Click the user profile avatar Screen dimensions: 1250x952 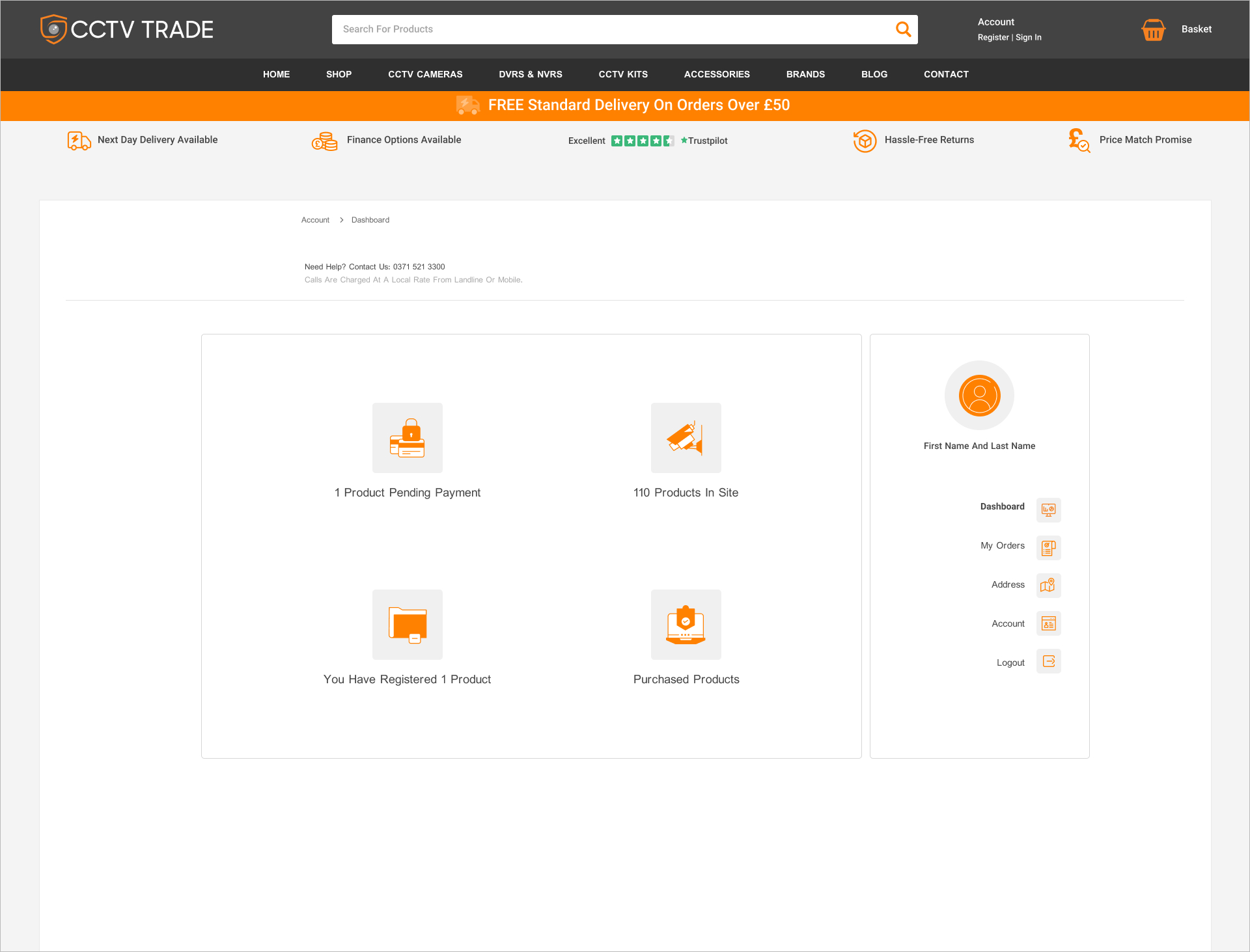tap(979, 396)
